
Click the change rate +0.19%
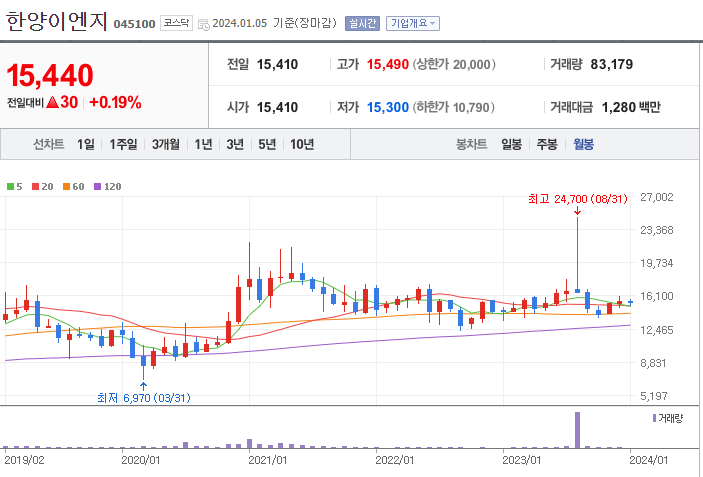tap(116, 103)
